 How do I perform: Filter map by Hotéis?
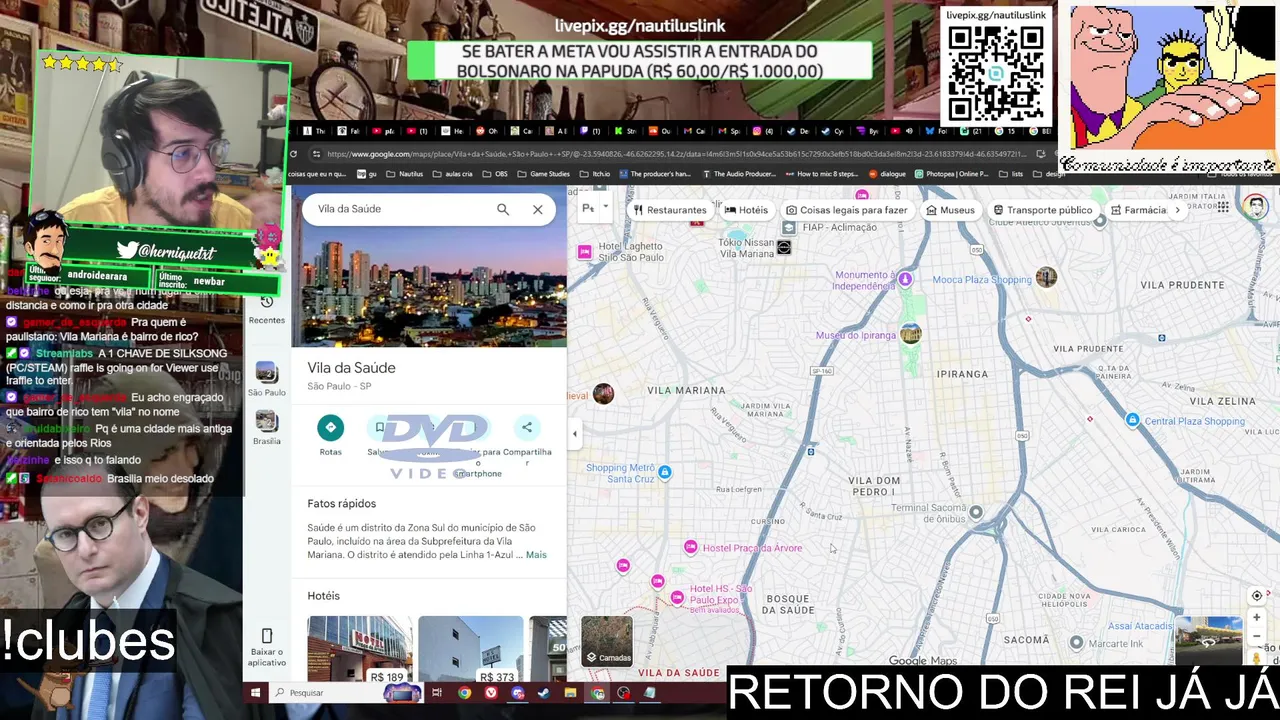point(746,210)
